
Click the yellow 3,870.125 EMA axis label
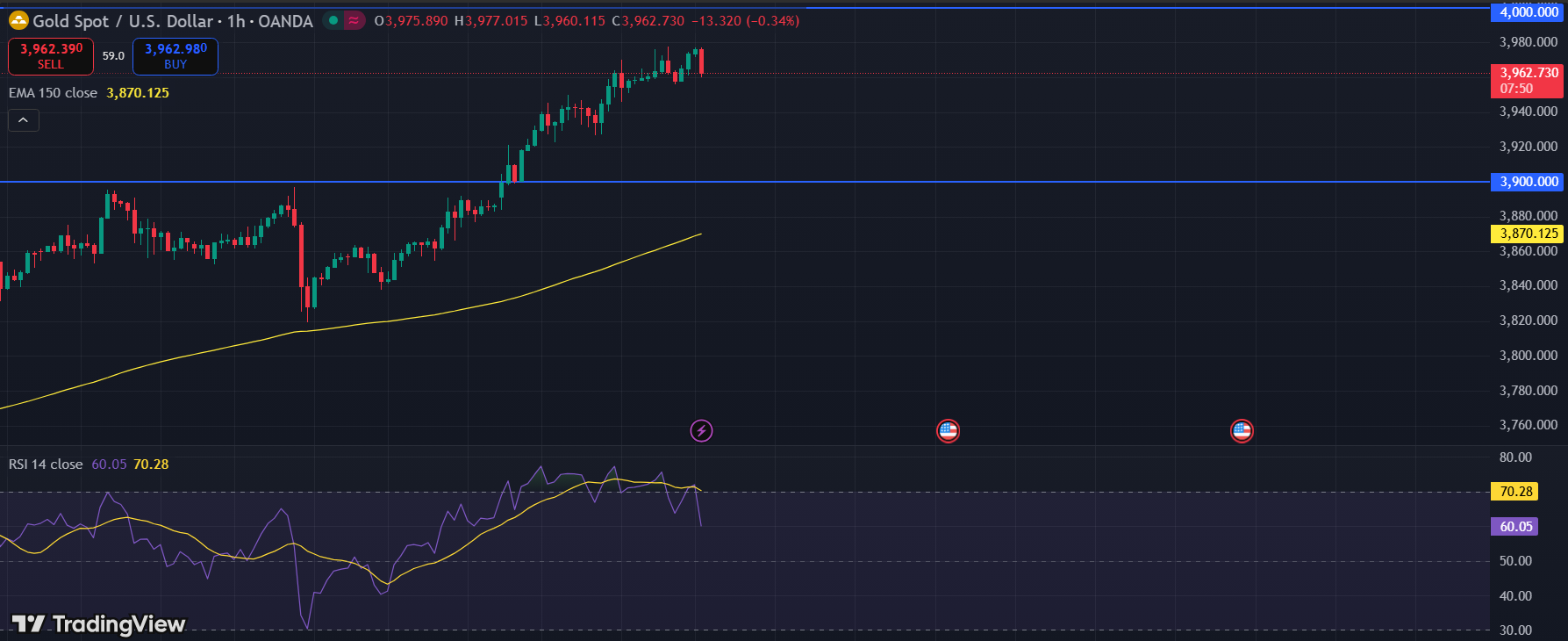coord(1529,234)
